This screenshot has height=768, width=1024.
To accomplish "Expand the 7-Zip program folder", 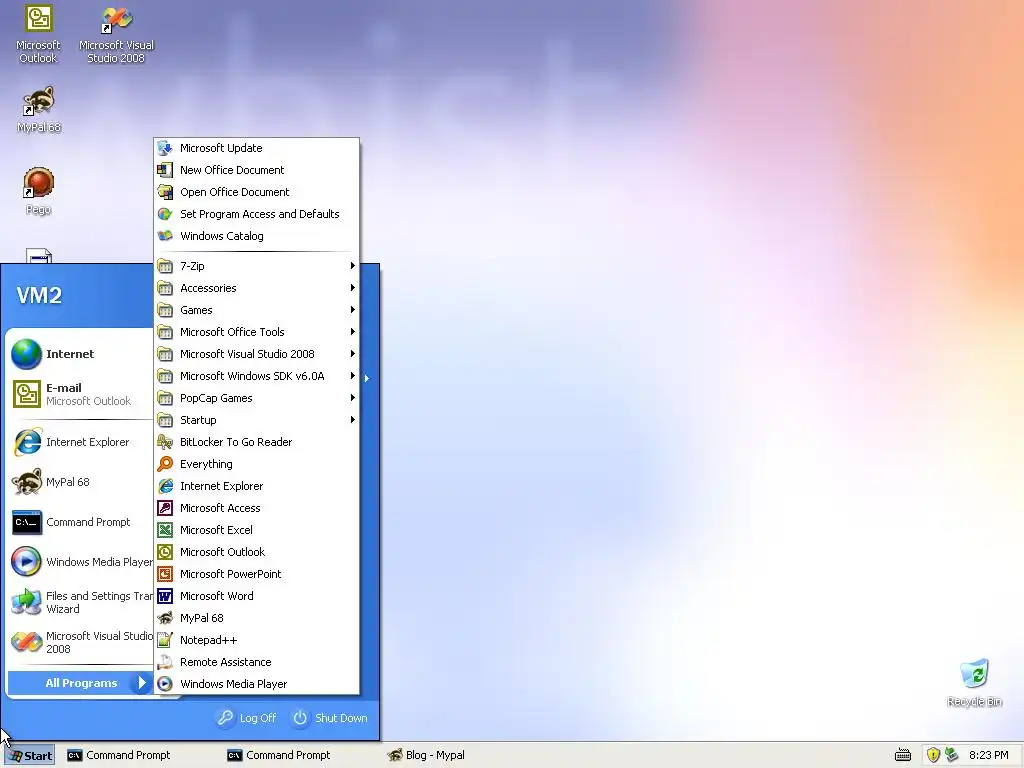I will click(x=257, y=266).
